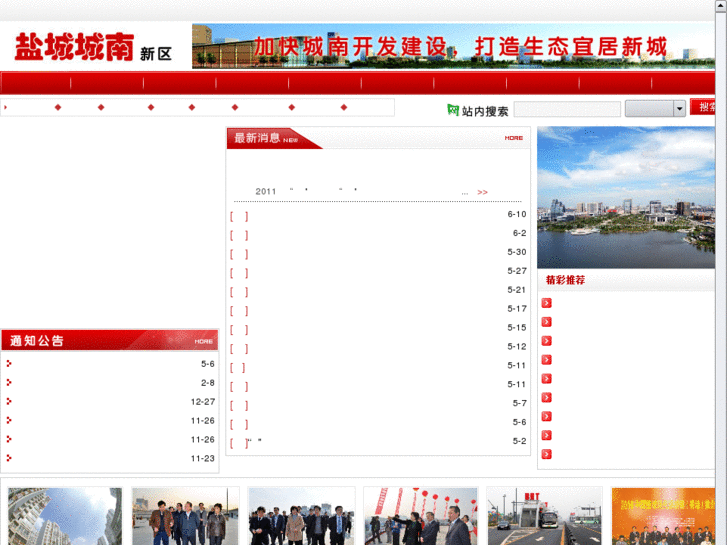
Task: Click the first red arrow icon under 精彩推荐
Action: pos(547,303)
